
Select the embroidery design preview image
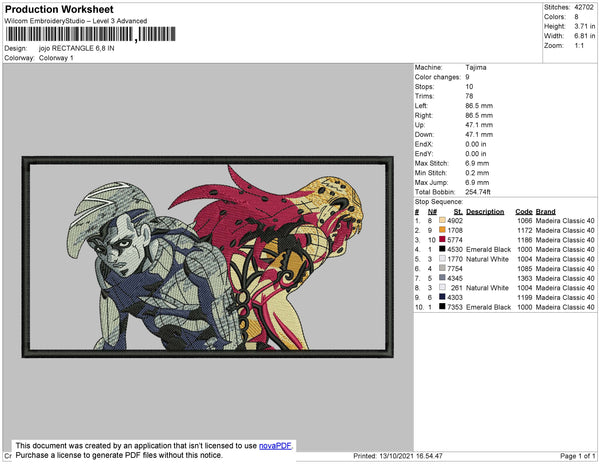point(208,257)
